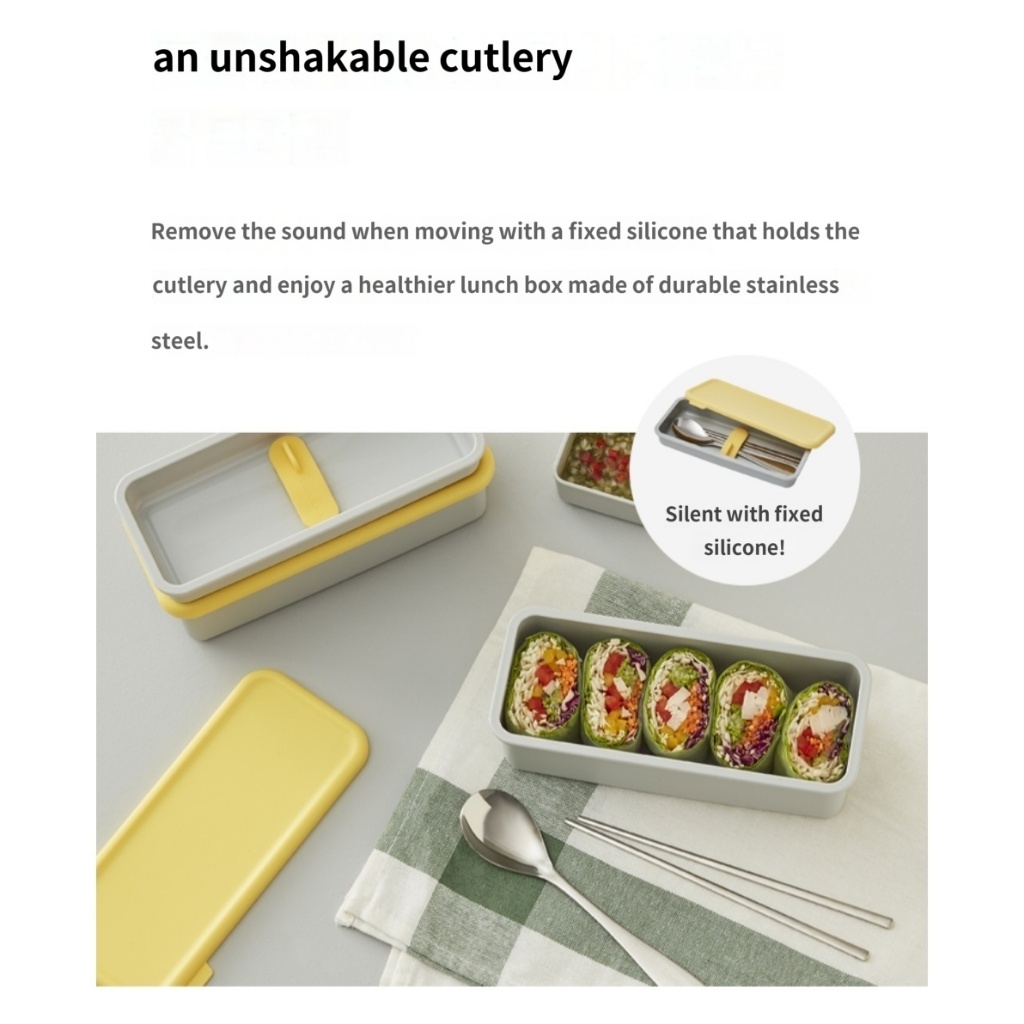
Task: Click the word 'steel.' ending the description
Action: tap(180, 341)
